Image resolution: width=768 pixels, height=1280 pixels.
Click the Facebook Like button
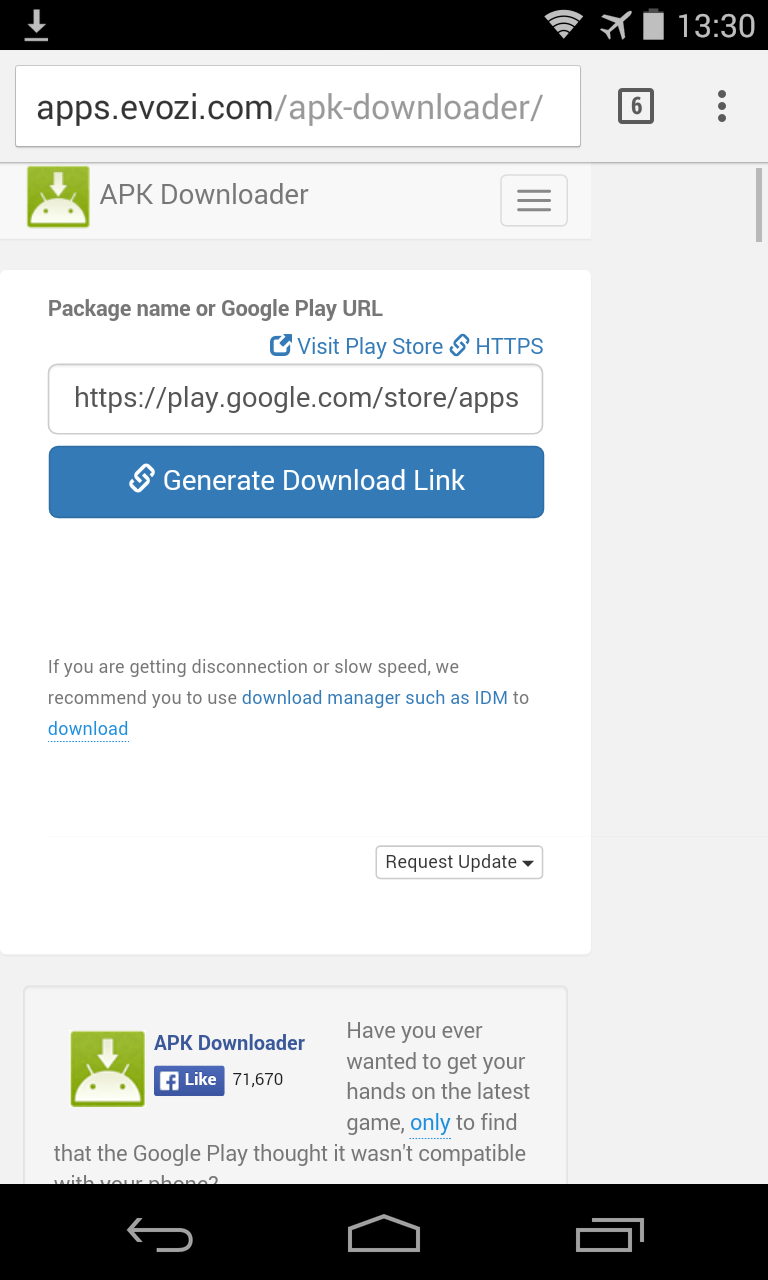coord(189,1080)
